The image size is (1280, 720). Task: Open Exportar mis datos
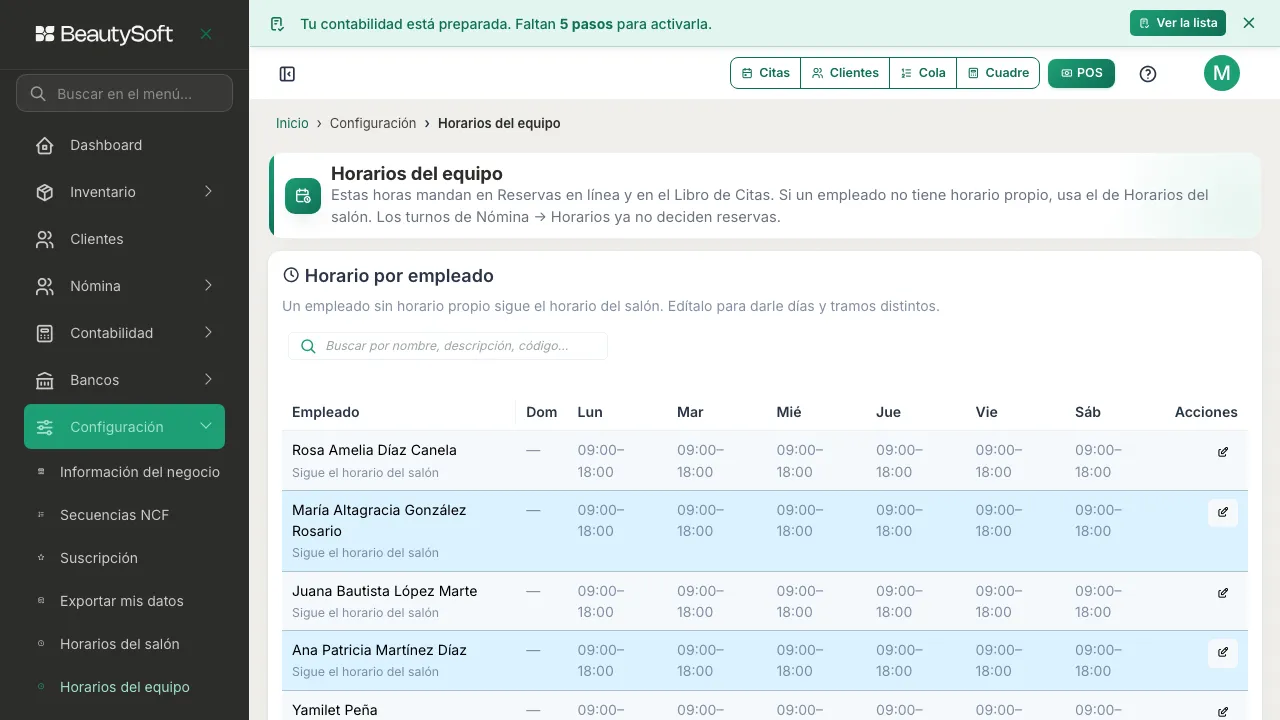tap(124, 601)
